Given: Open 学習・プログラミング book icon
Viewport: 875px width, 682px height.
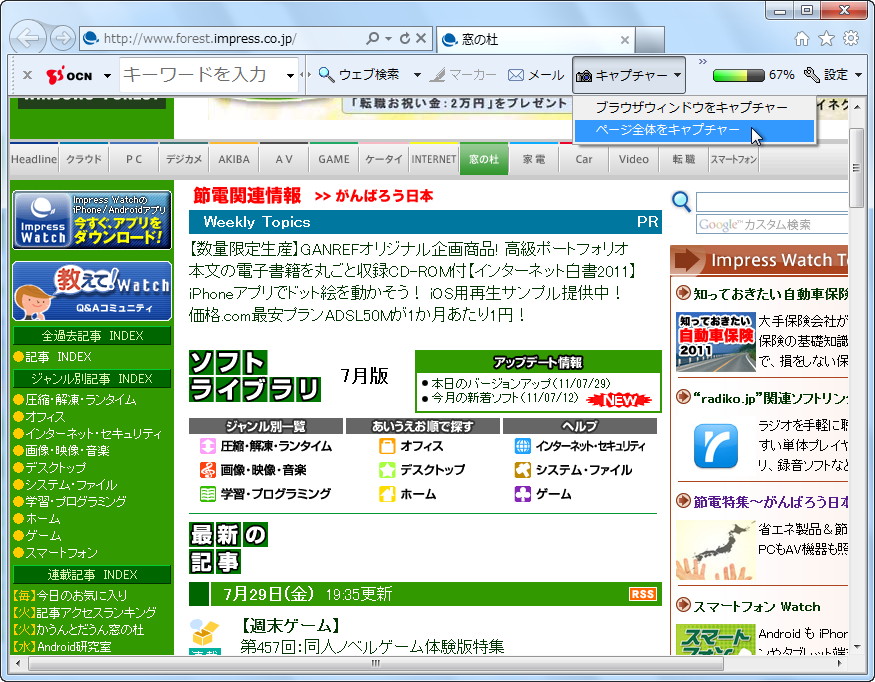Looking at the screenshot, I should [208, 494].
